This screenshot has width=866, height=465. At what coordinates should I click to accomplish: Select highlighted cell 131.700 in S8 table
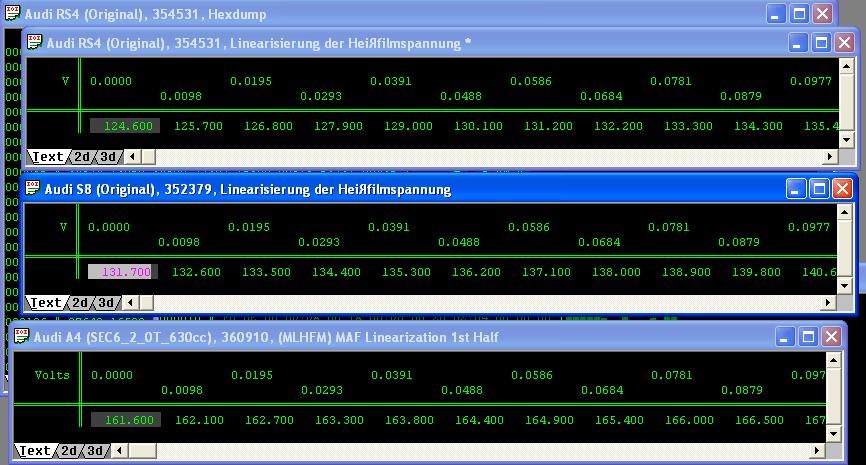click(123, 272)
